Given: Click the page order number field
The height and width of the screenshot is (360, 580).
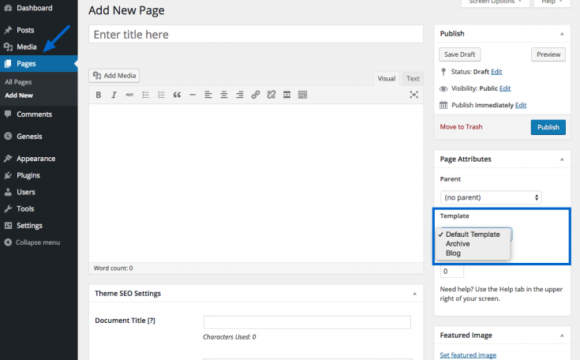Looking at the screenshot, I should click(x=452, y=272).
